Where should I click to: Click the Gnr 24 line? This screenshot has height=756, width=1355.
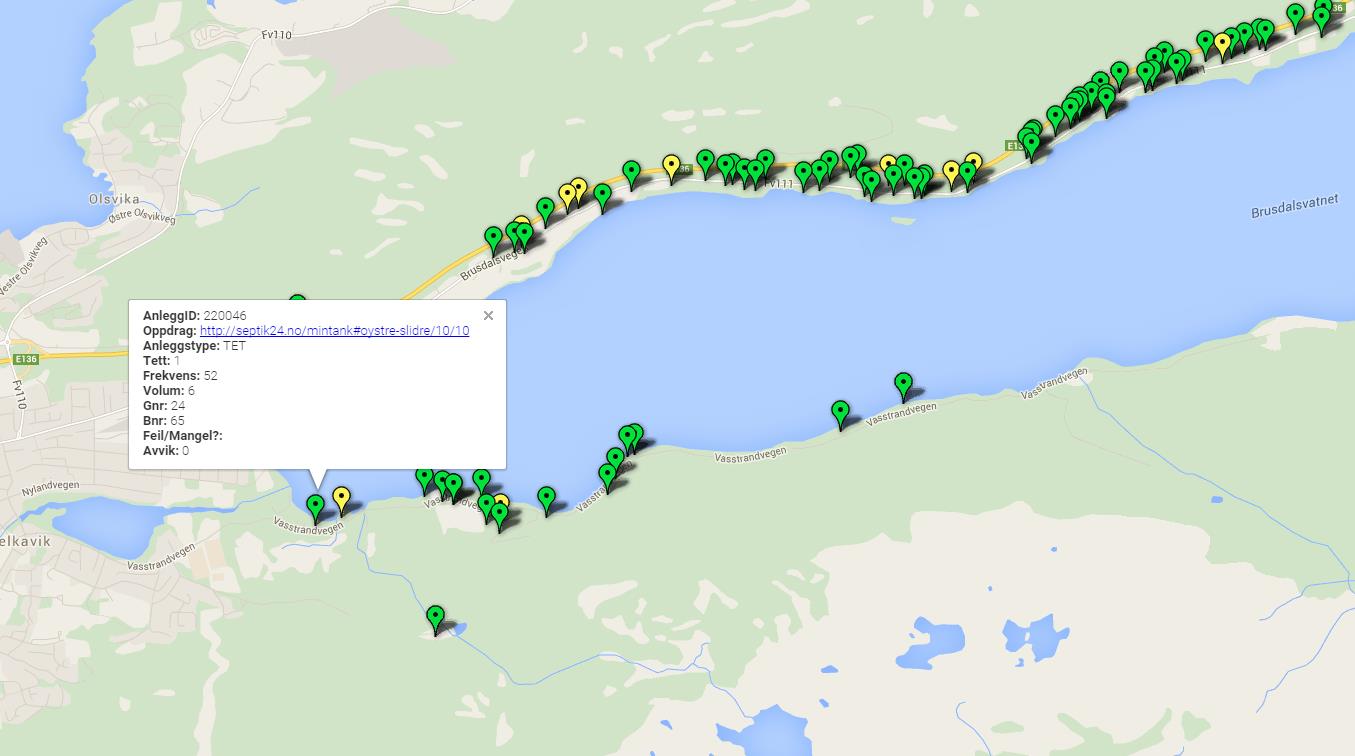pyautogui.click(x=164, y=406)
